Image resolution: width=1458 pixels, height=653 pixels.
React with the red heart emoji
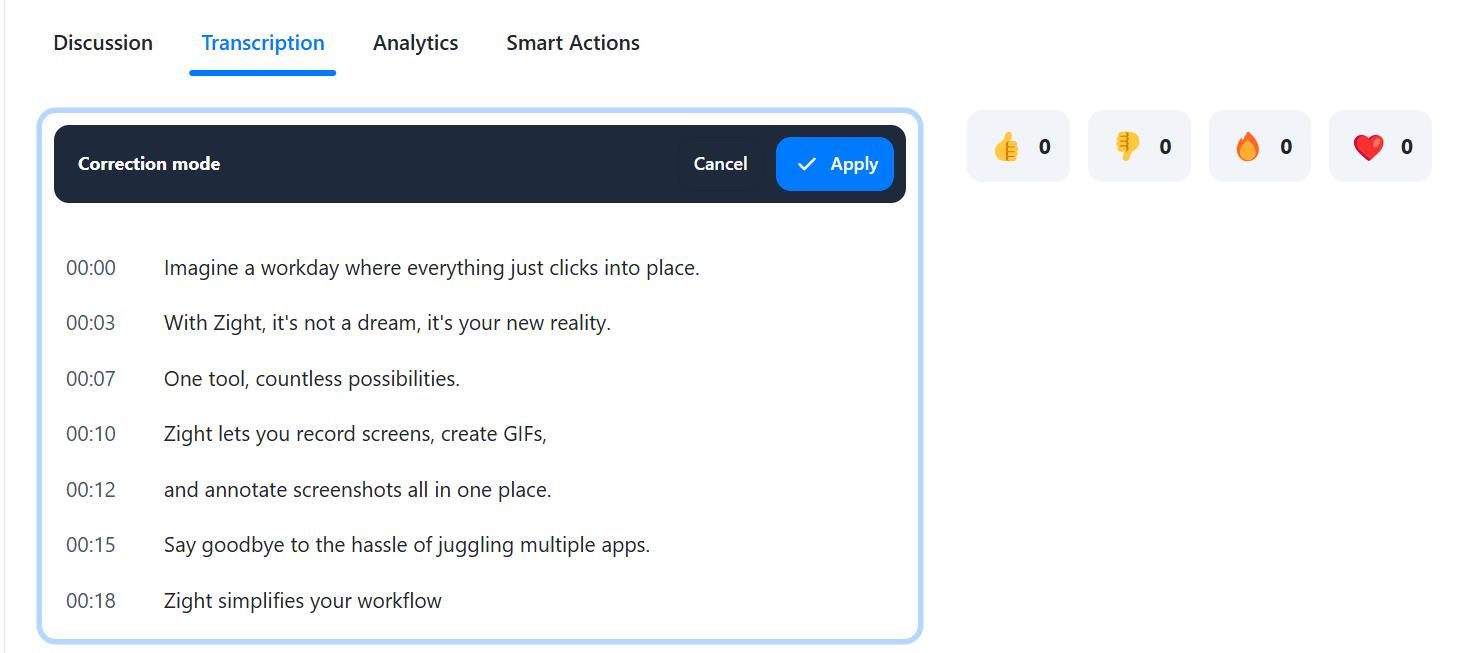click(x=1380, y=147)
